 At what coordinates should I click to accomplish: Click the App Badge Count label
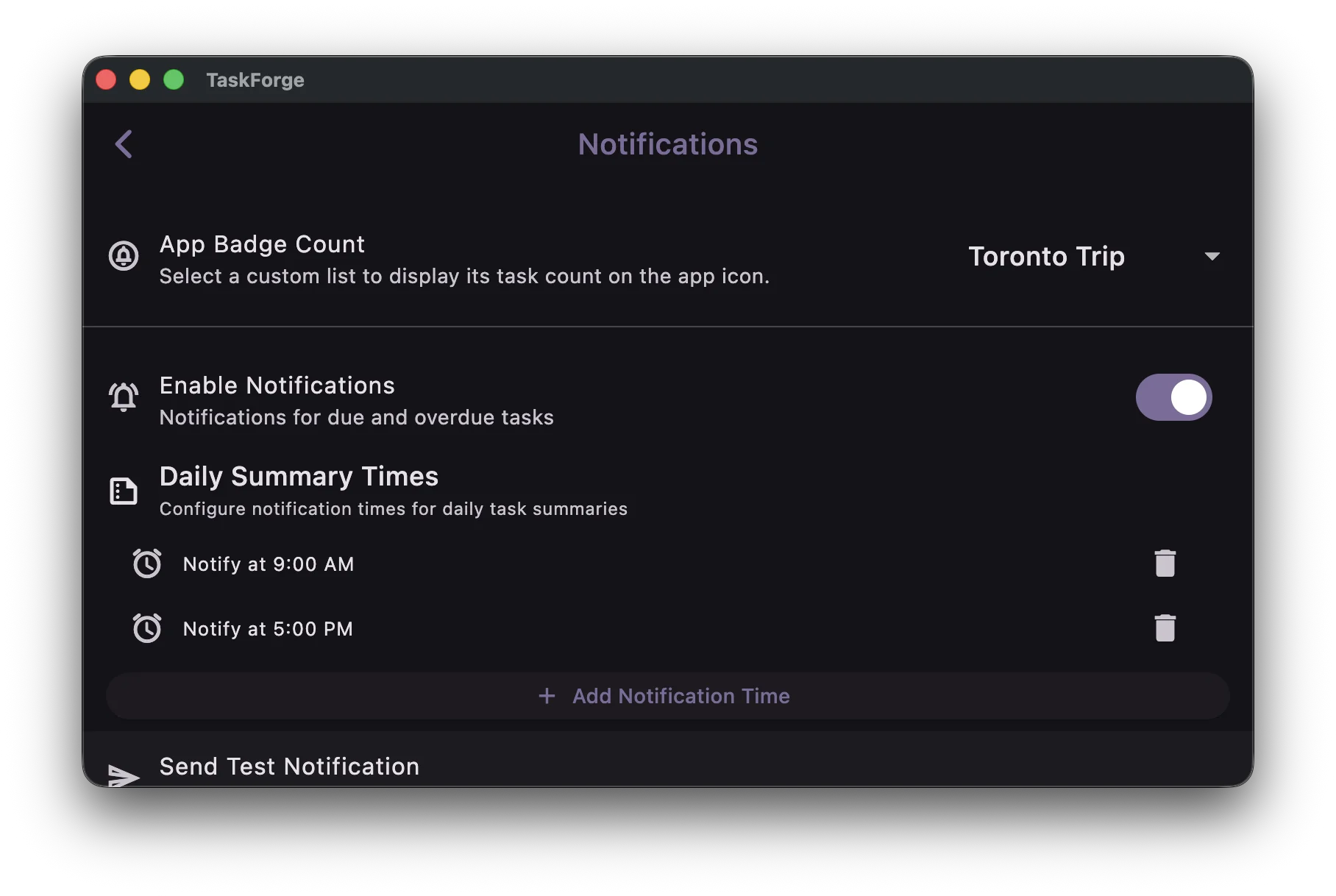(x=262, y=244)
